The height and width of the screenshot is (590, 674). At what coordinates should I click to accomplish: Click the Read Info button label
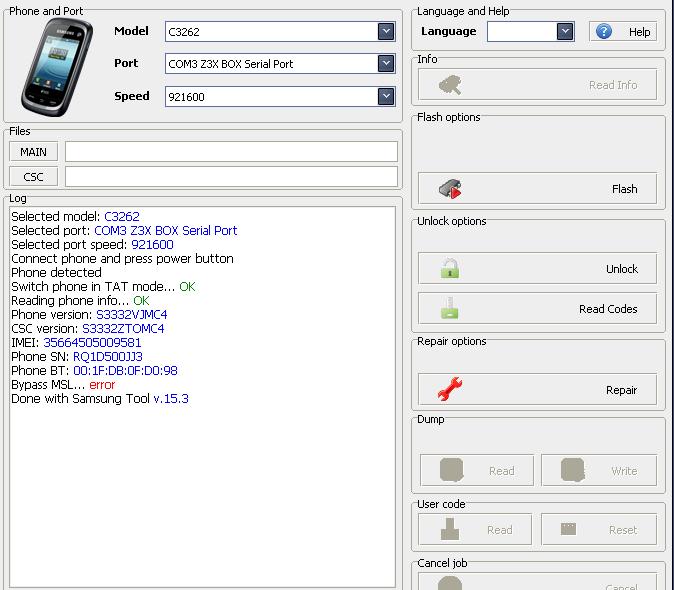tap(613, 85)
